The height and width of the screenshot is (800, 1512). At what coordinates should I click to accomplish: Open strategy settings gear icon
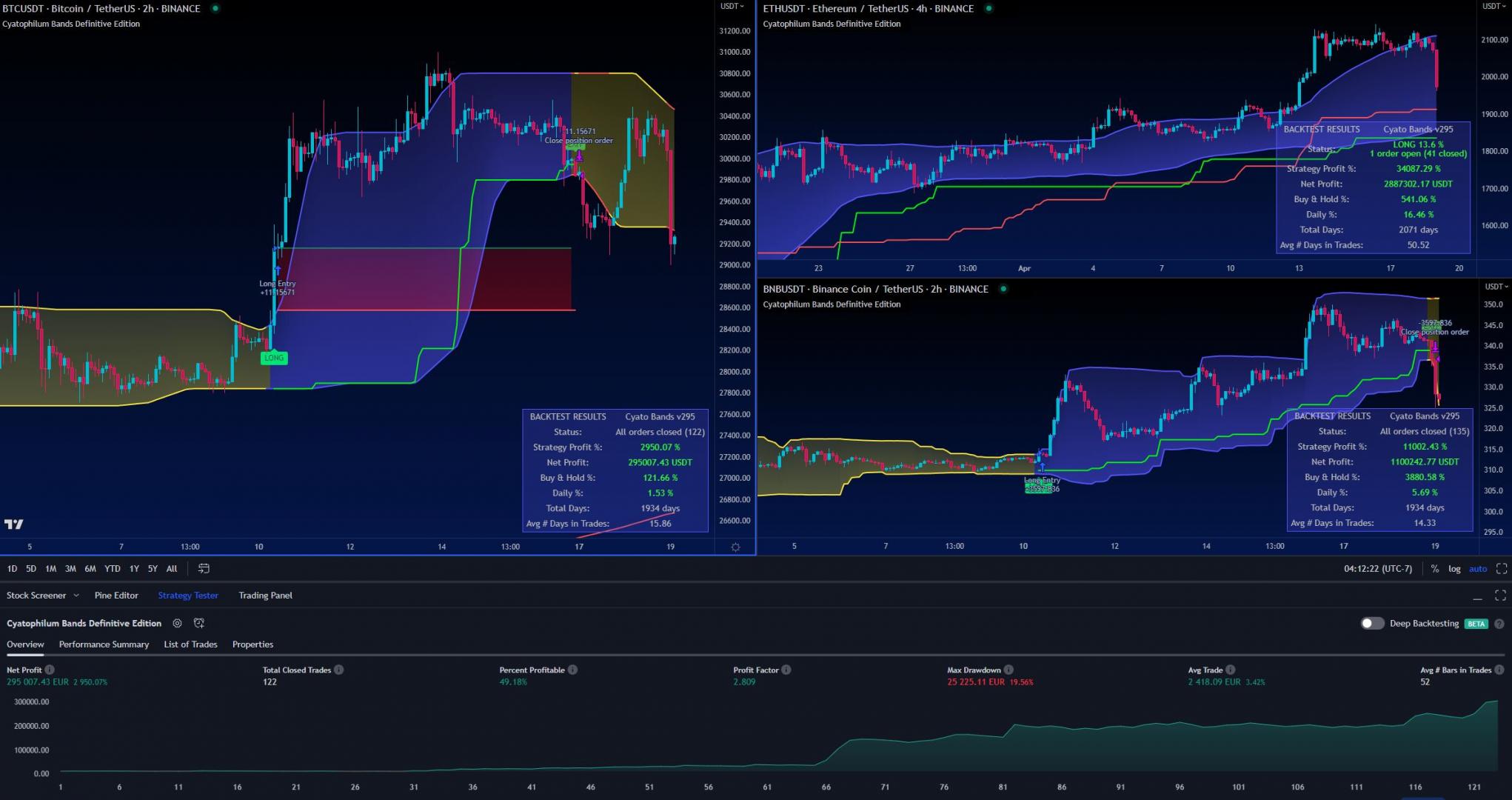pos(177,624)
